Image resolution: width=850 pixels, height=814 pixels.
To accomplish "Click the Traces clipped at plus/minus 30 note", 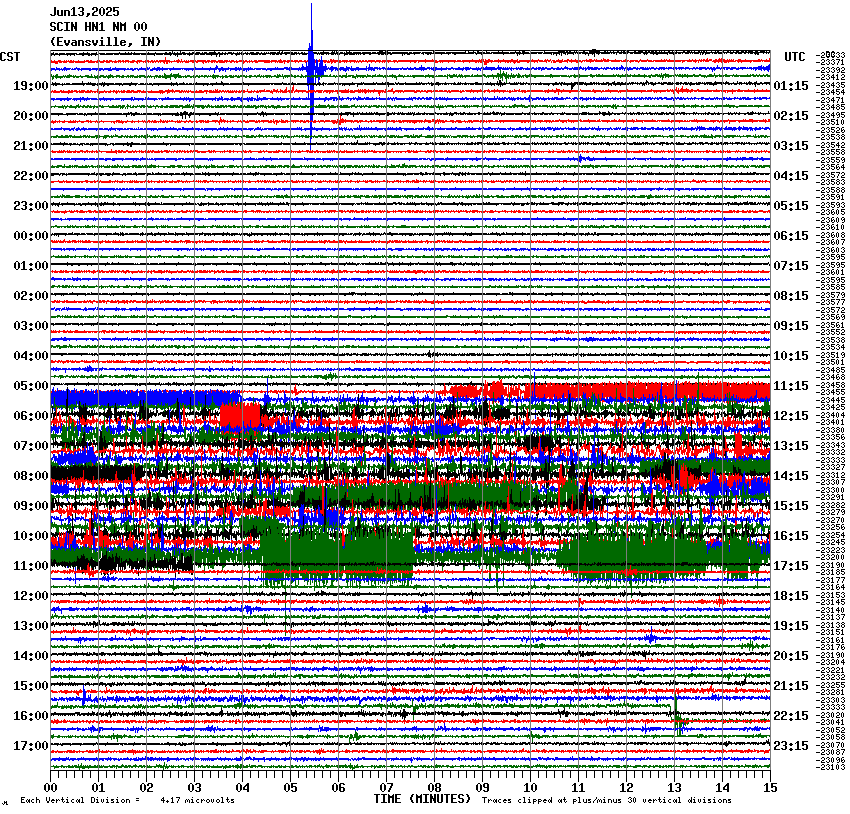I will [x=606, y=800].
